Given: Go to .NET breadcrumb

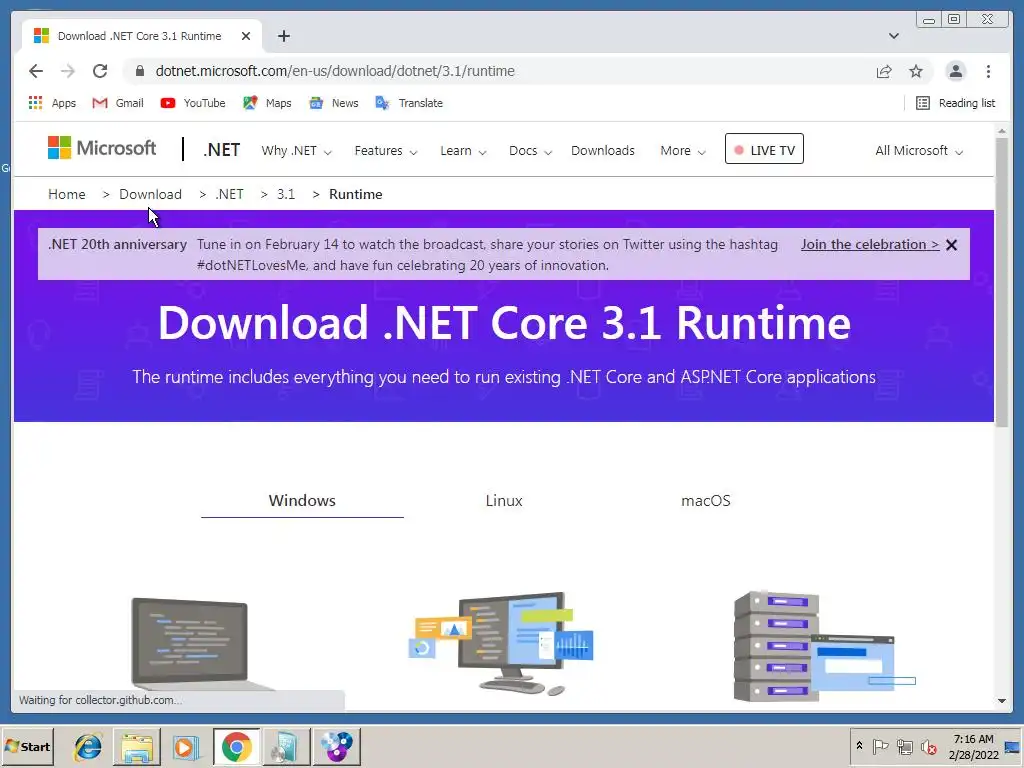Looking at the screenshot, I should (229, 195).
